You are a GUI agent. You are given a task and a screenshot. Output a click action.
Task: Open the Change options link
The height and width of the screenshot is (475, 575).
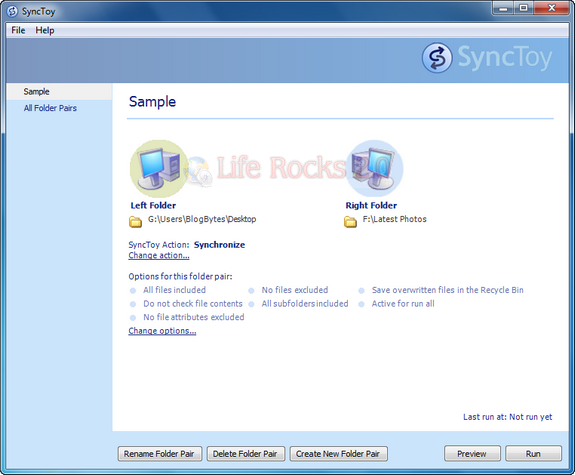point(162,331)
